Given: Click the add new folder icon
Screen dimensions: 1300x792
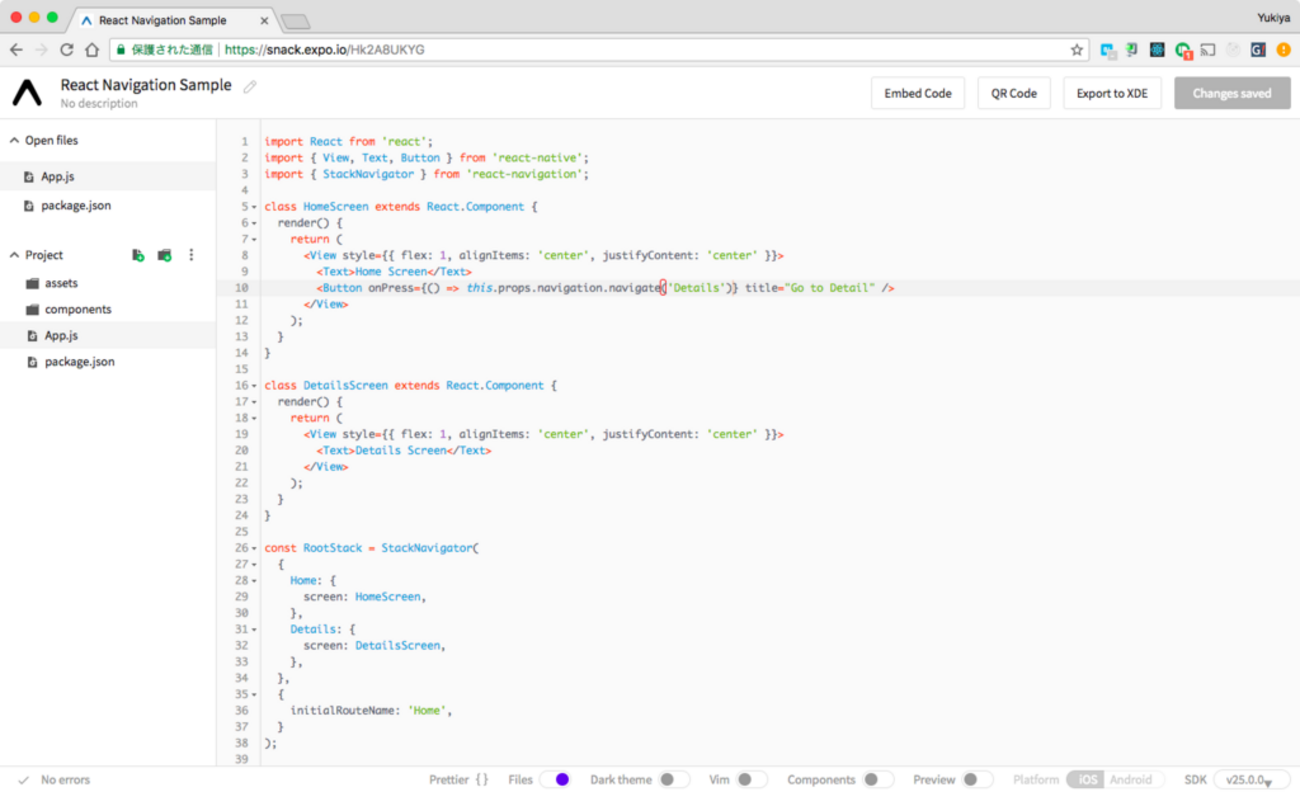Looking at the screenshot, I should point(165,255).
